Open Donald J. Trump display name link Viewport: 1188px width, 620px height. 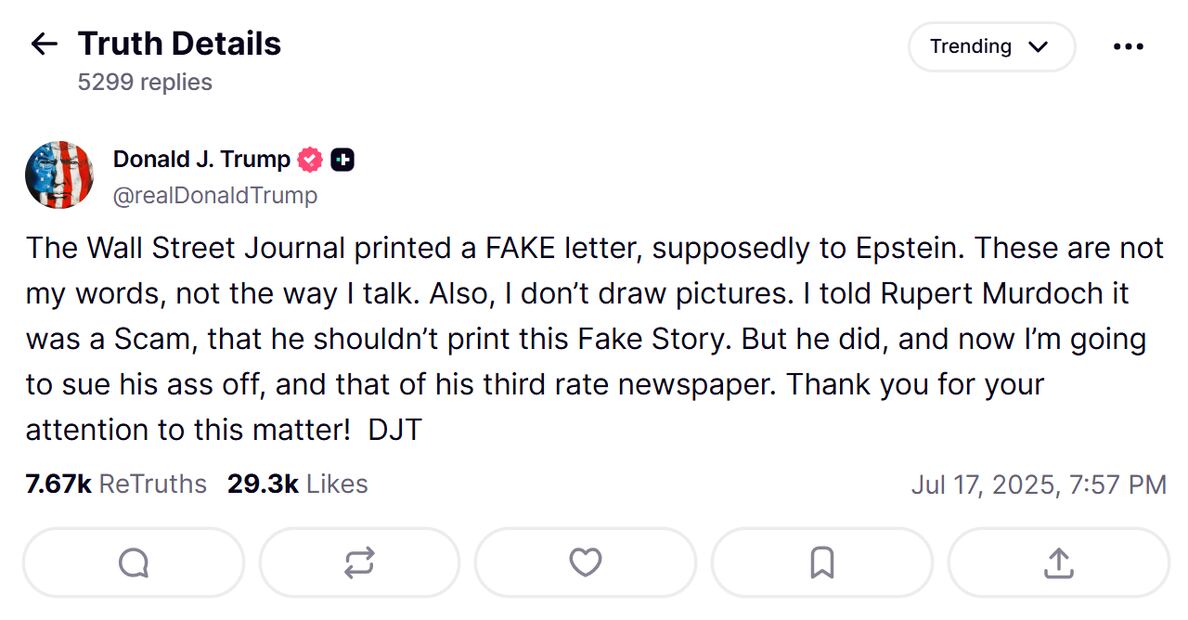tap(201, 159)
